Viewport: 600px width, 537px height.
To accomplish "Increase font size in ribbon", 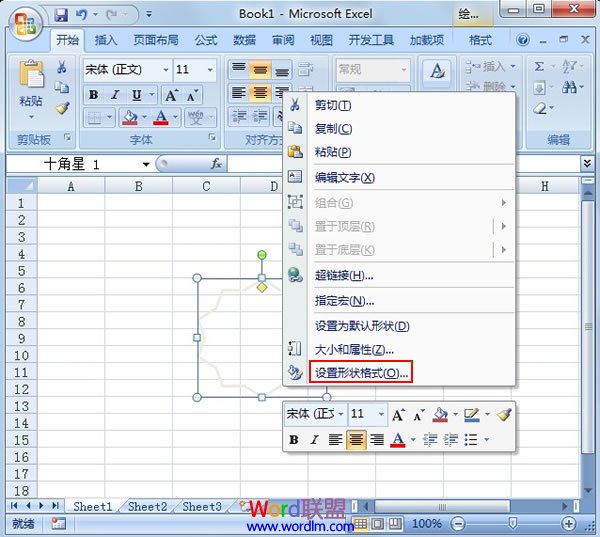I will (x=171, y=95).
